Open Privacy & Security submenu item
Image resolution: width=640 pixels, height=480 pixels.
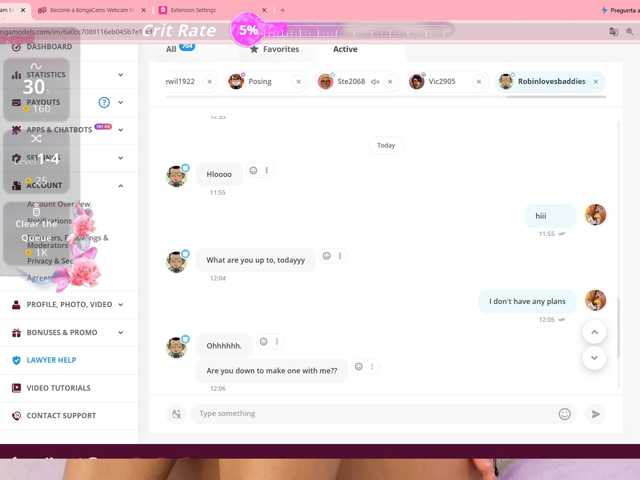[x=51, y=261]
